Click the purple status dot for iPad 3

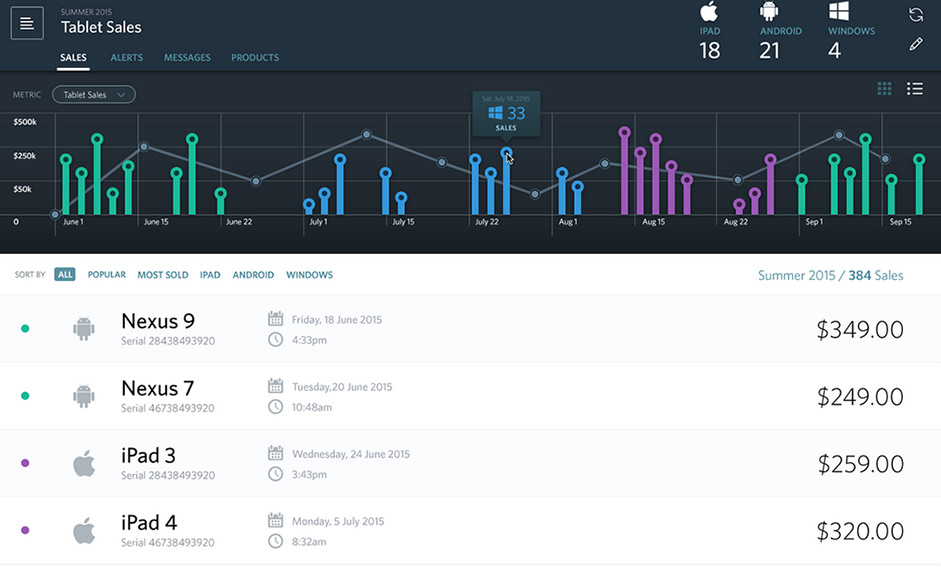25,463
